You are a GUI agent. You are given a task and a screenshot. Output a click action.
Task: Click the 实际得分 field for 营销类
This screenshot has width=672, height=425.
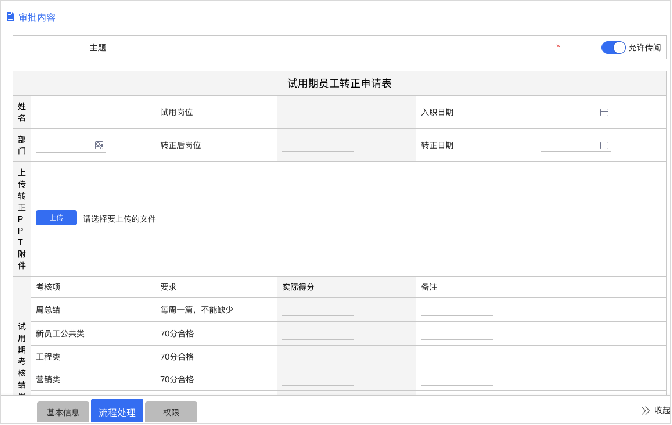click(x=318, y=380)
